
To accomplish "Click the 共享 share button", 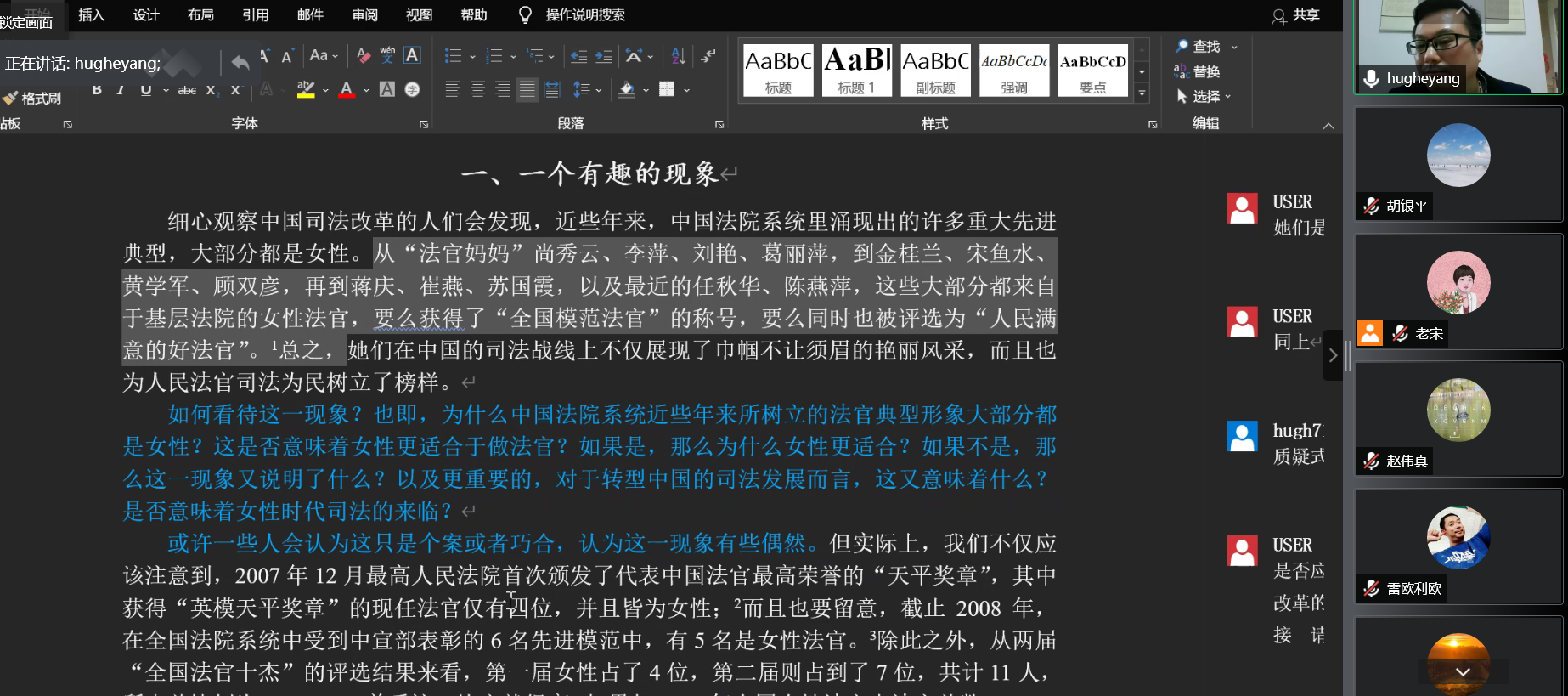I will point(1296,15).
